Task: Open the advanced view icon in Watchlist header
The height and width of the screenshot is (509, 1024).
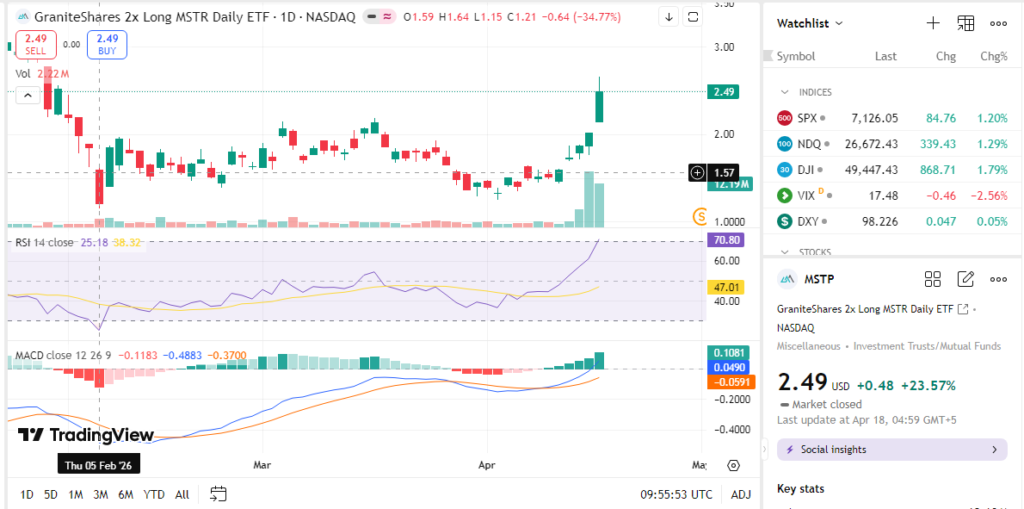Action: click(x=965, y=23)
